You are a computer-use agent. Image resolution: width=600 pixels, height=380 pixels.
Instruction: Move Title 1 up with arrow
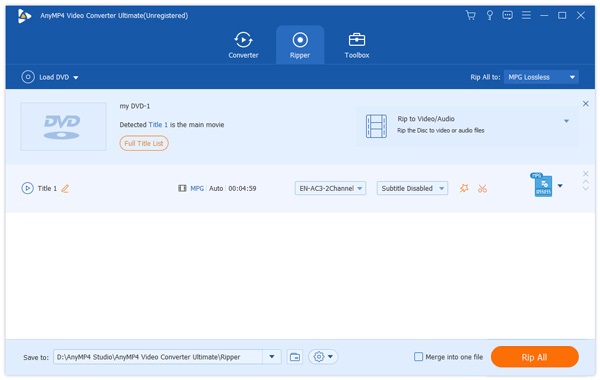click(585, 181)
